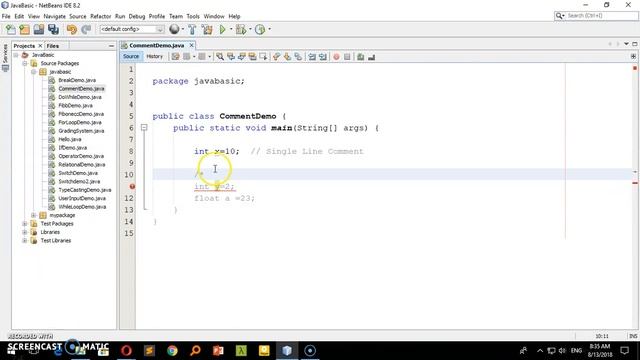
Task: Open Opera browser from the taskbar
Action: (x=126, y=351)
